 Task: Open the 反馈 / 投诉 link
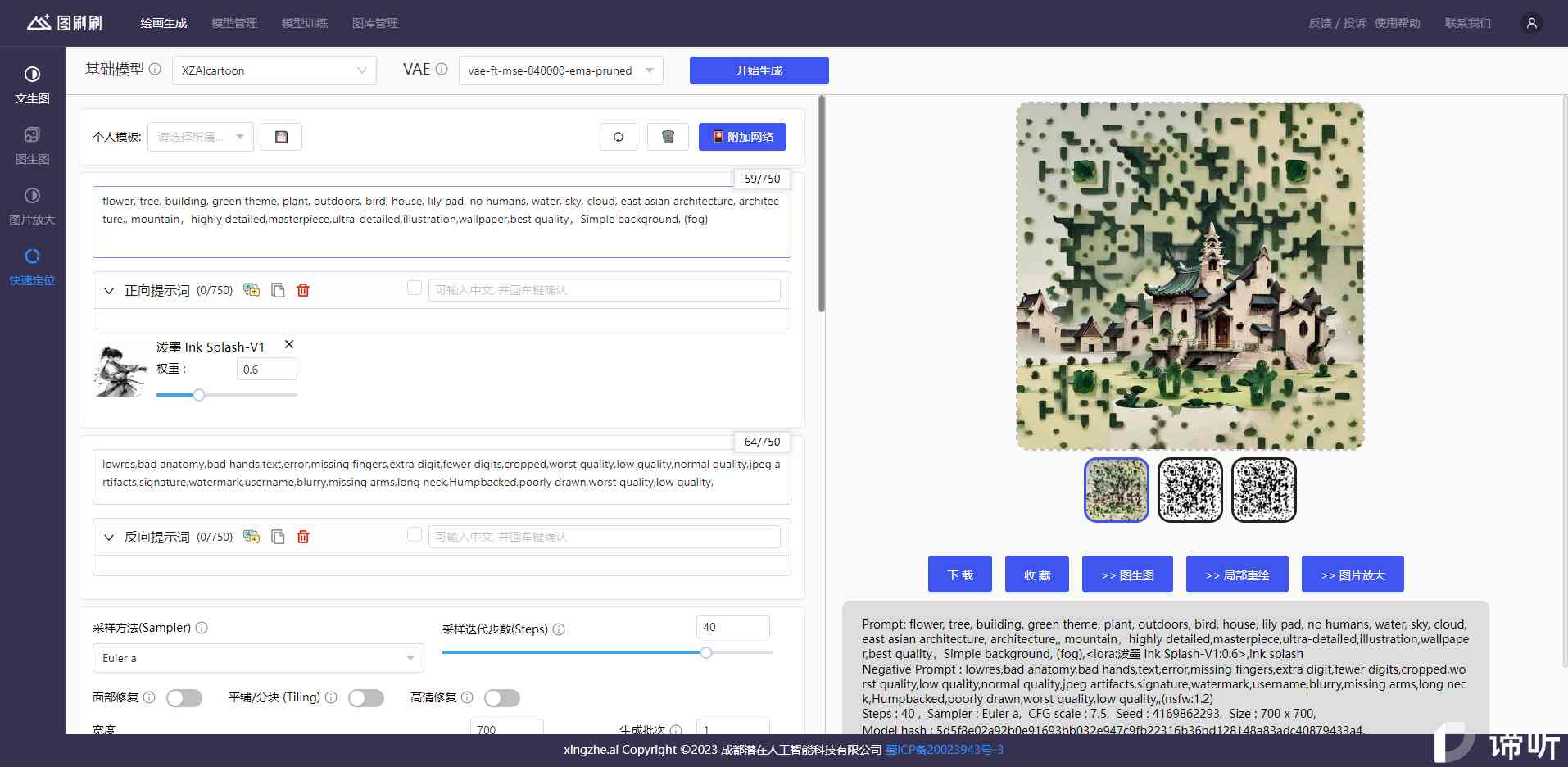pos(1337,23)
